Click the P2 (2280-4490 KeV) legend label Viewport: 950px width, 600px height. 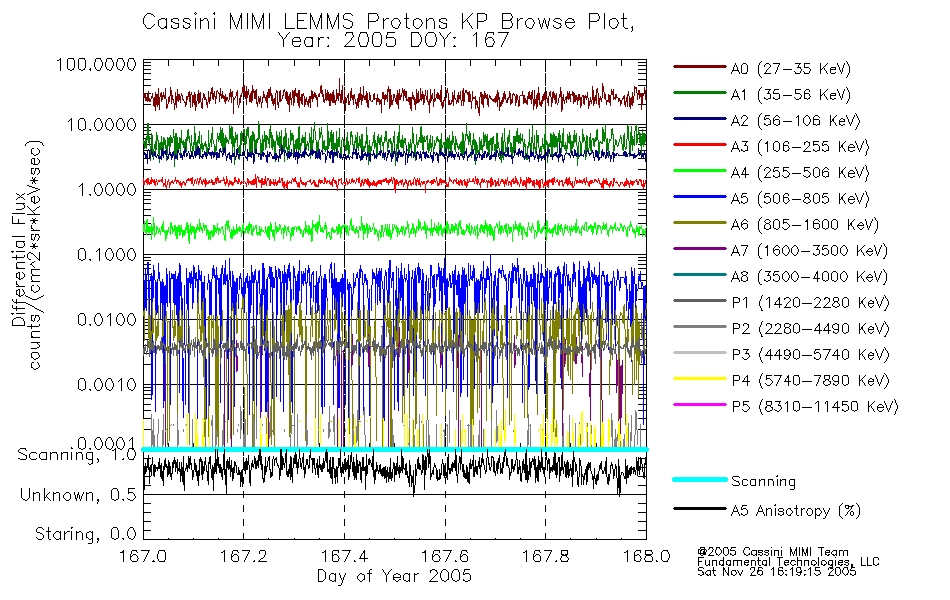point(810,328)
